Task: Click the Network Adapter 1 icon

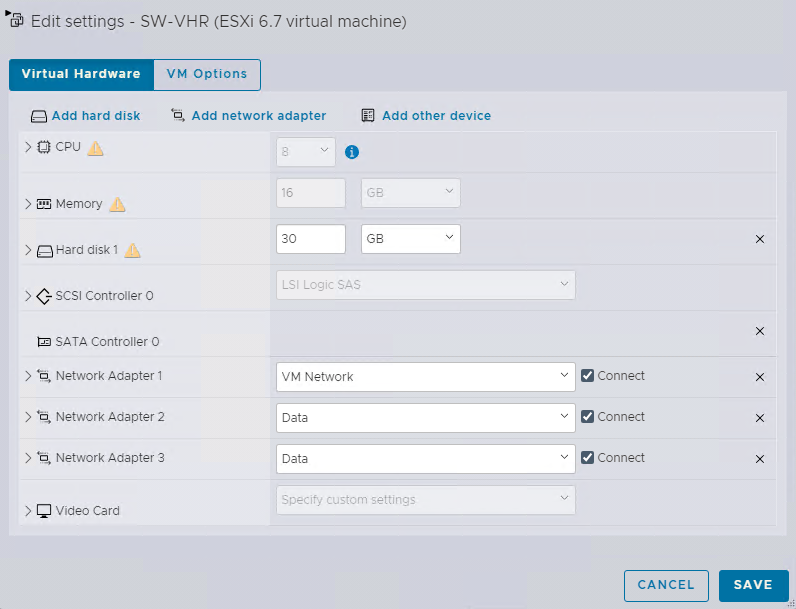Action: coord(44,376)
